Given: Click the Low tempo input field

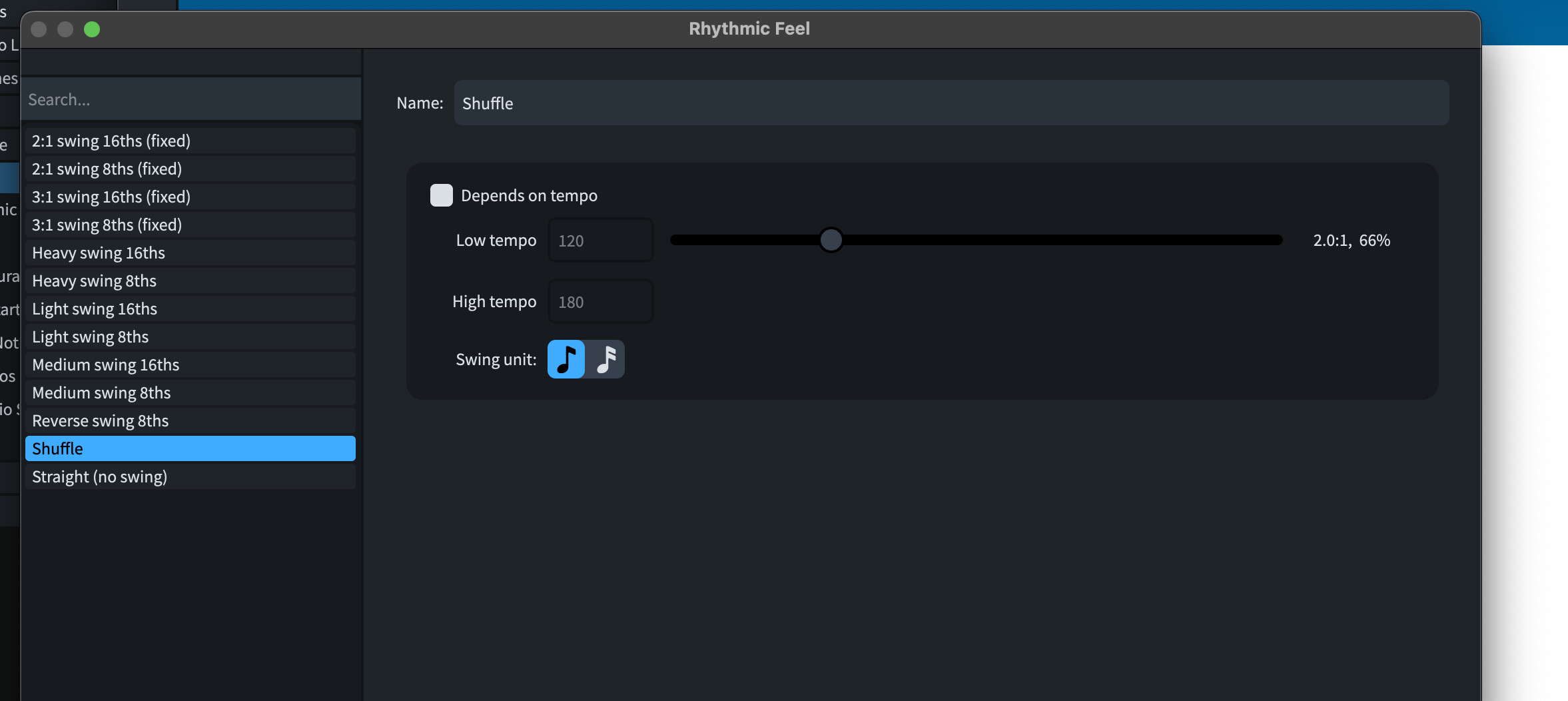Looking at the screenshot, I should pyautogui.click(x=600, y=241).
